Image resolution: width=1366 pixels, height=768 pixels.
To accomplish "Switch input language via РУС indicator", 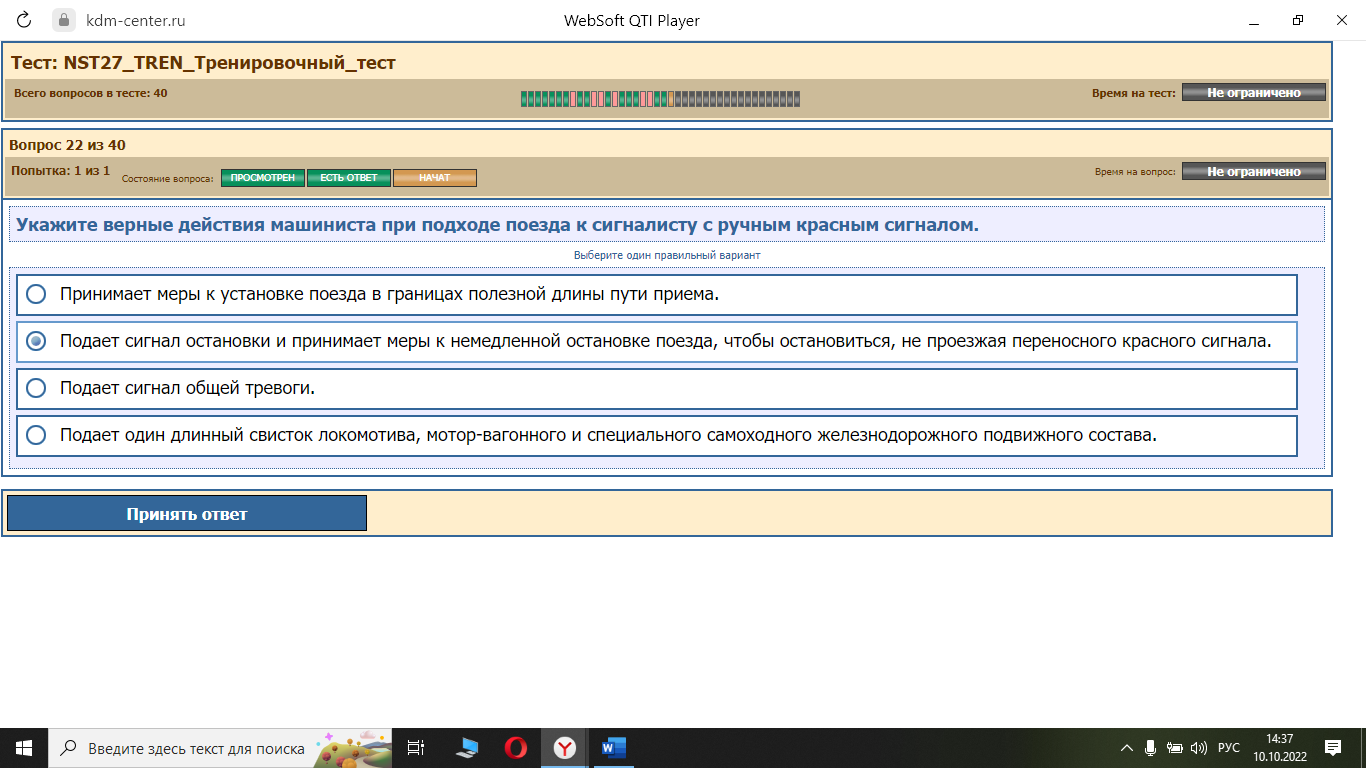I will (1229, 747).
